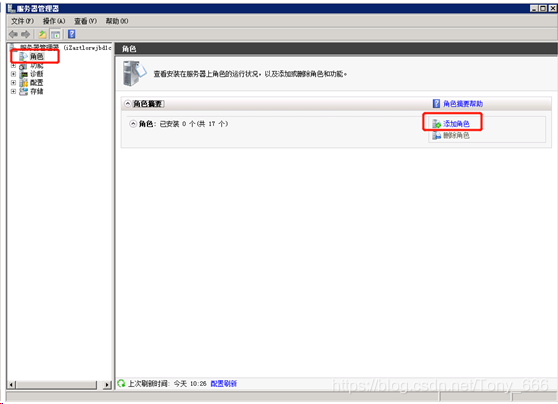Screen dimensions: 558x404
Task: Click the 添加角色 icon
Action: tap(436, 124)
